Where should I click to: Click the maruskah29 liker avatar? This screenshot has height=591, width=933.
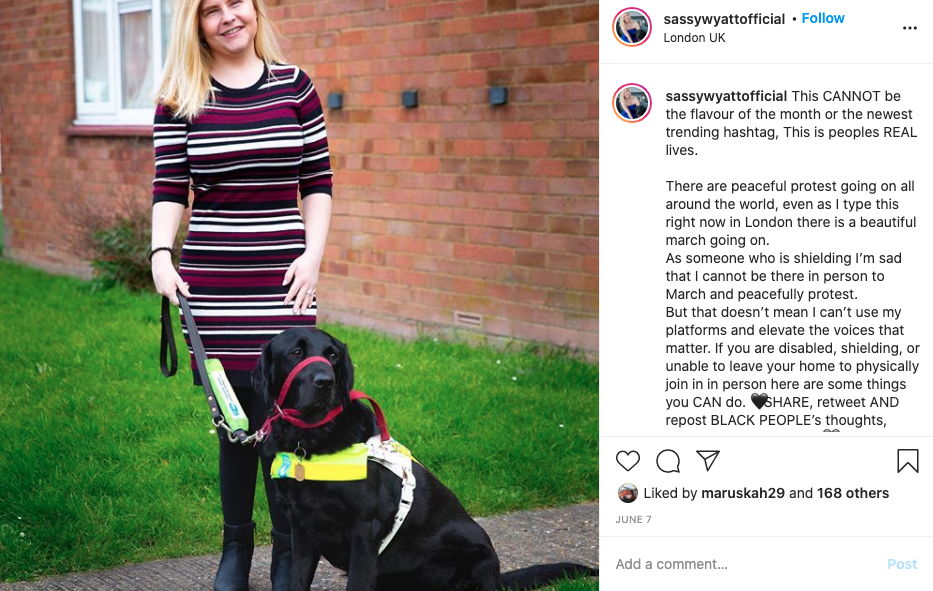tap(627, 493)
